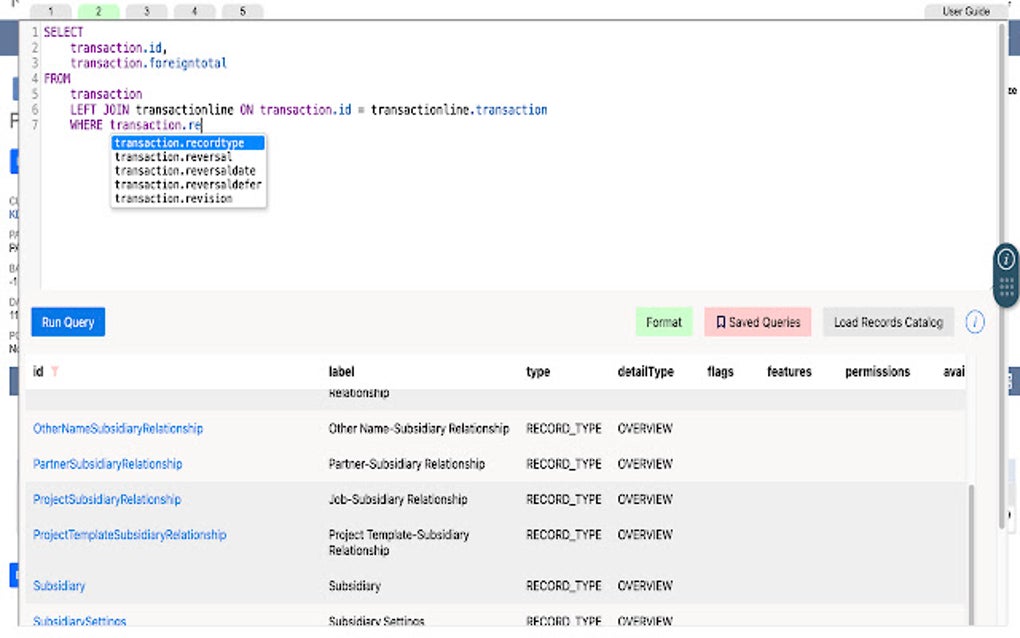This screenshot has width=1020, height=638.
Task: Click the info icon beside Load Records Catalog
Action: tap(974, 322)
